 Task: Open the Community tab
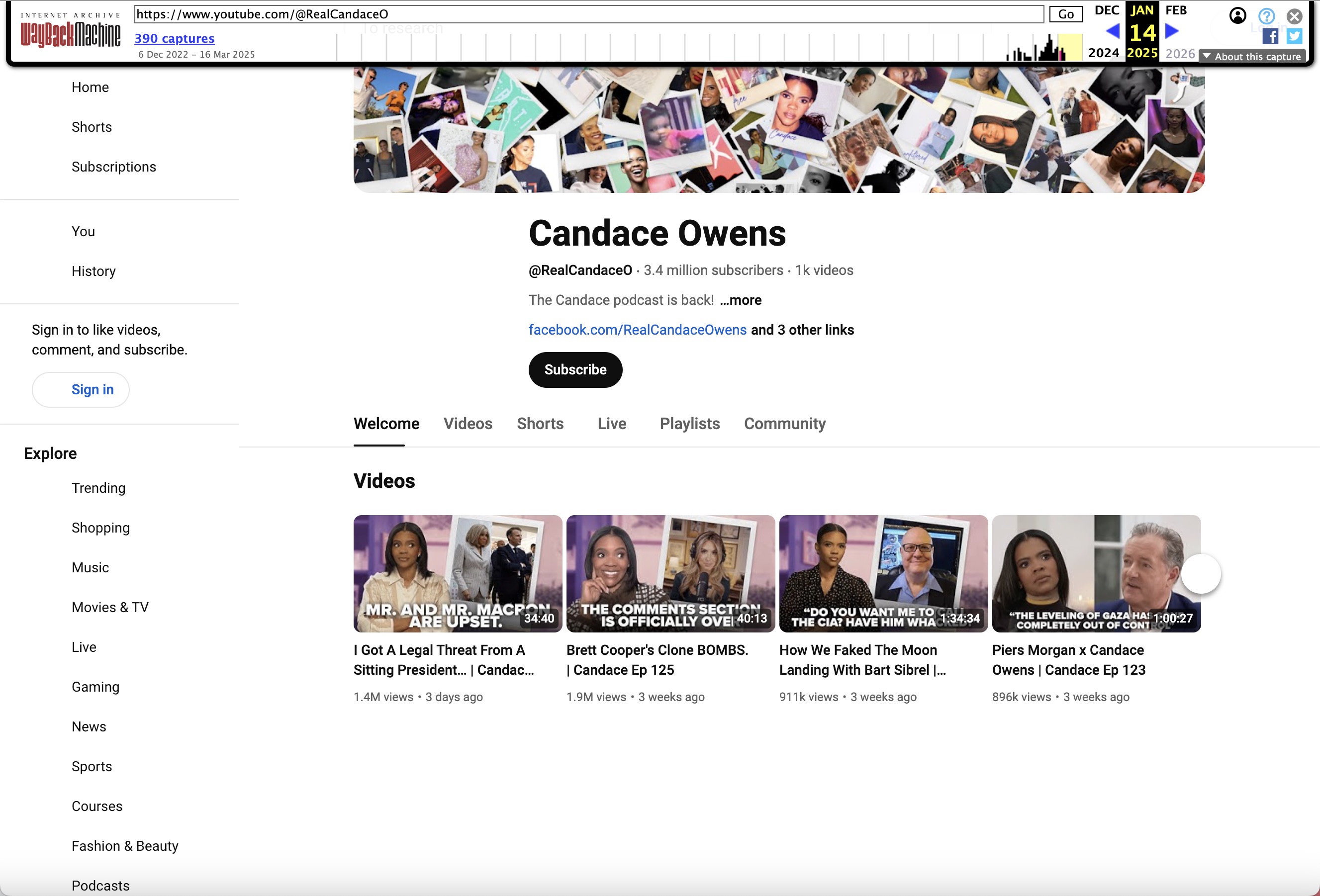[x=785, y=424]
